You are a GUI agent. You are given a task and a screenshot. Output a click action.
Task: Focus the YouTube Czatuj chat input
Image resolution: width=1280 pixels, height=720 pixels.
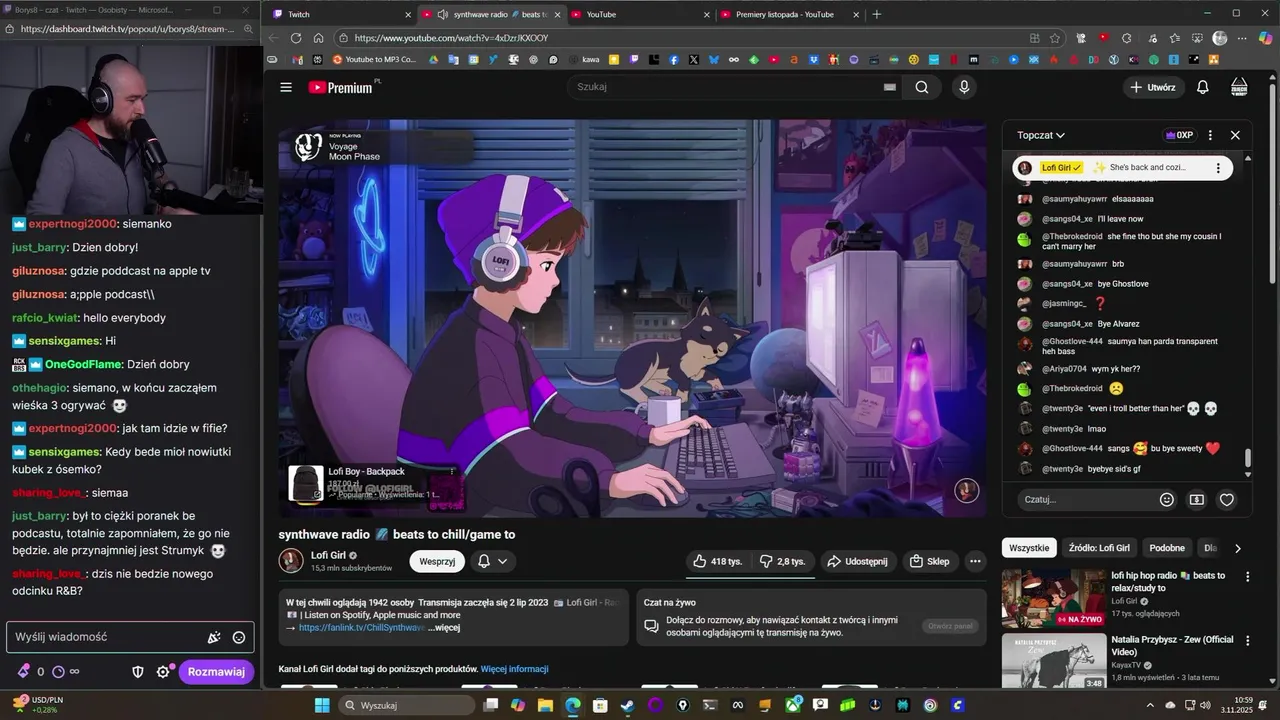1085,499
